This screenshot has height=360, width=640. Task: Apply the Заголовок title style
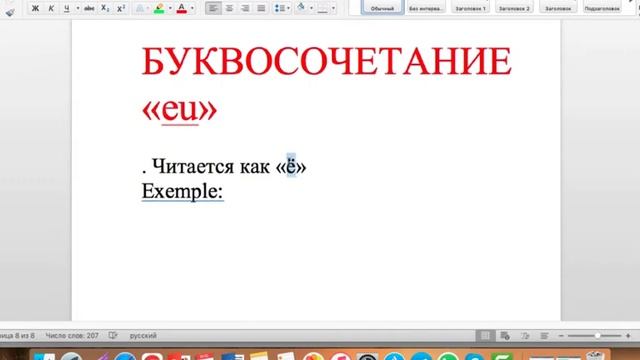click(558, 7)
